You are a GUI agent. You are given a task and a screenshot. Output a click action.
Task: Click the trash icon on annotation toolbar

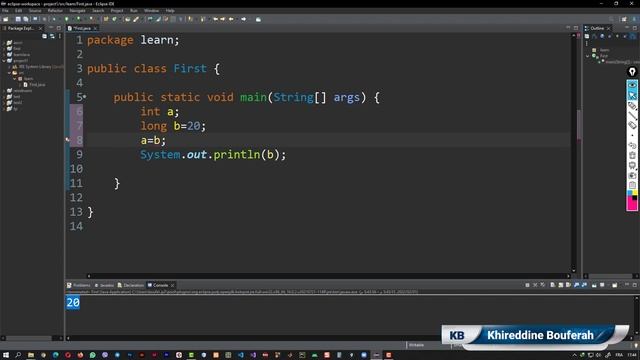(x=632, y=155)
